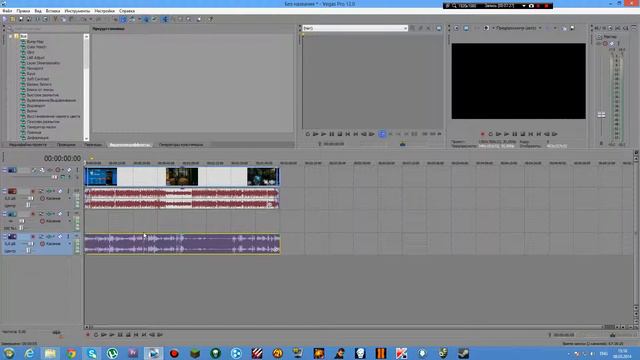
Task: Click Play in timeline bottom transport
Action: tap(111, 335)
